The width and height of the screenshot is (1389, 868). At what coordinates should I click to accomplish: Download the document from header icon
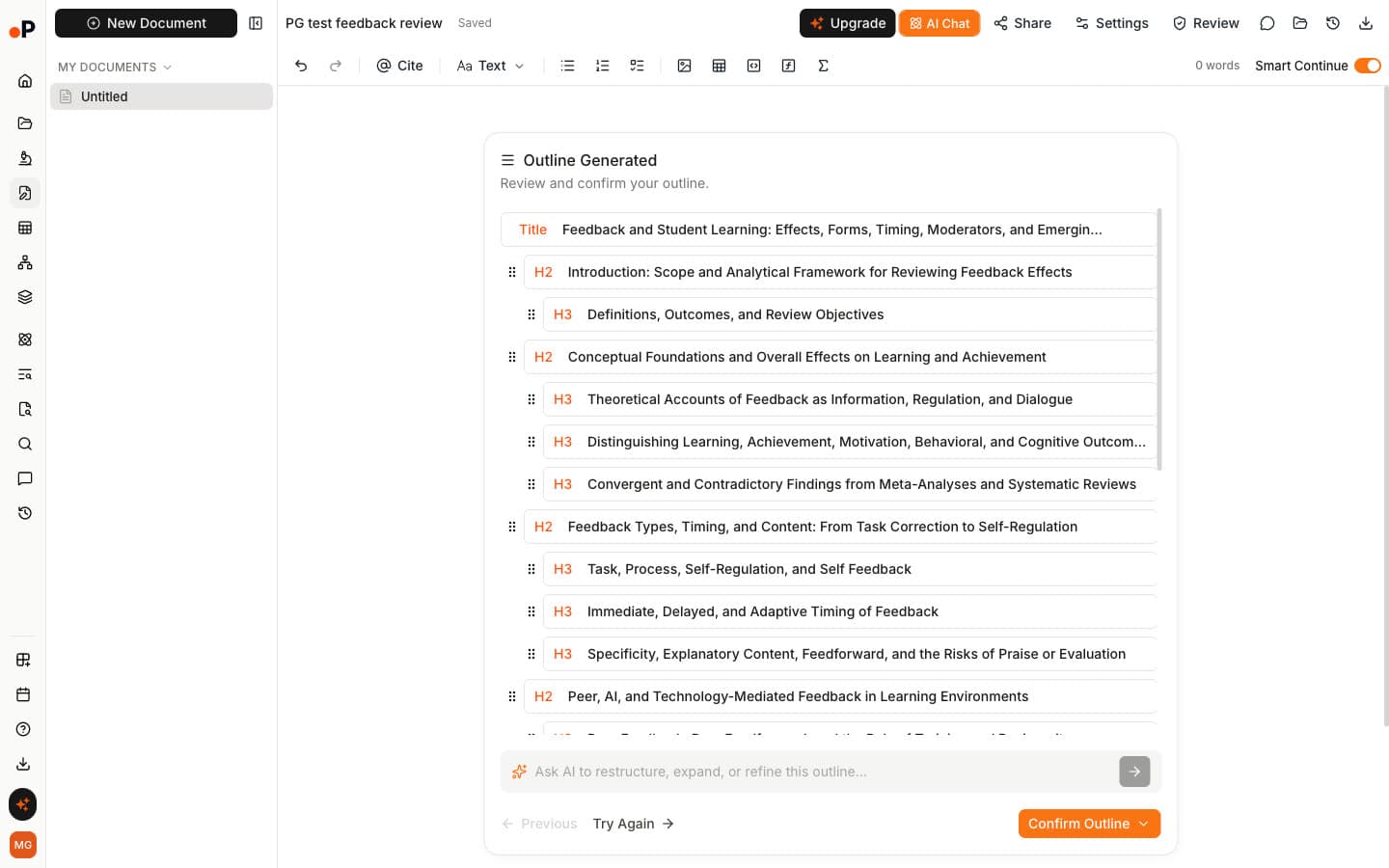[1366, 23]
